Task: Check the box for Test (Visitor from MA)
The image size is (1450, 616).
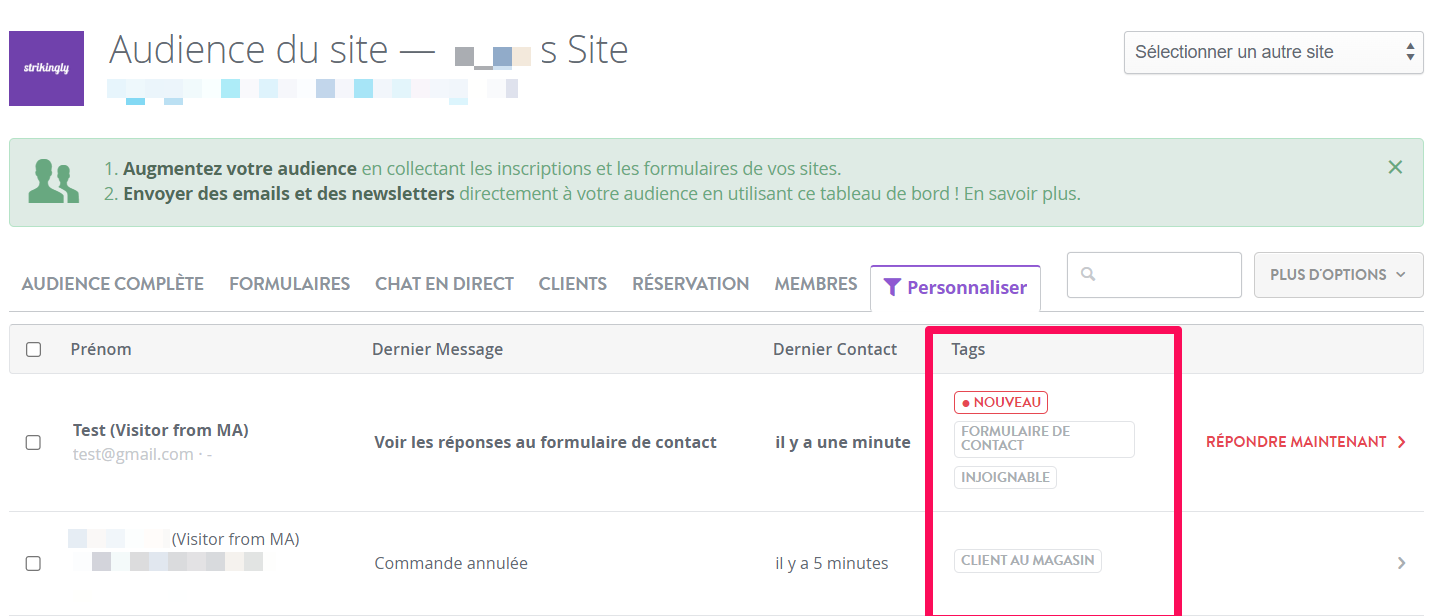Action: tap(33, 442)
